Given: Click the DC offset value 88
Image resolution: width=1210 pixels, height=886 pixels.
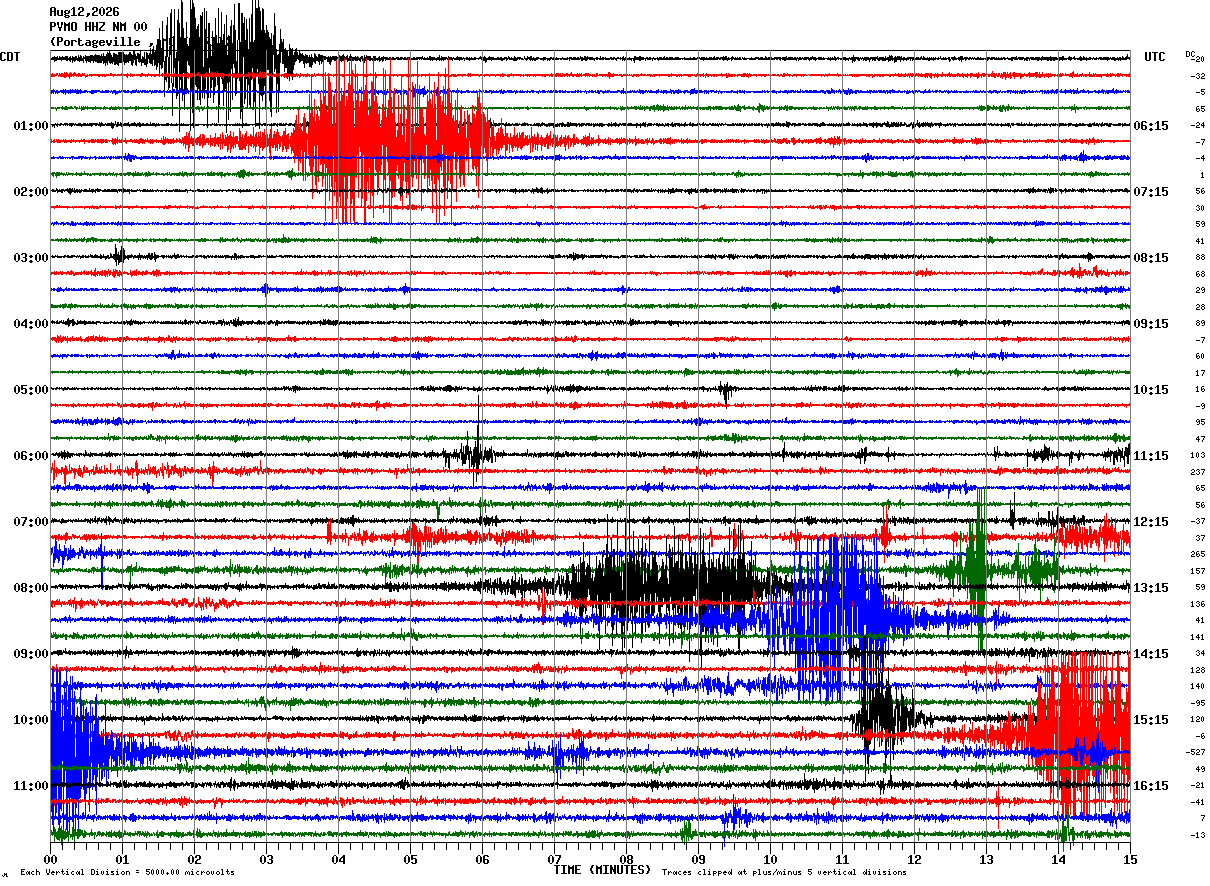Looking at the screenshot, I should click(1200, 257).
